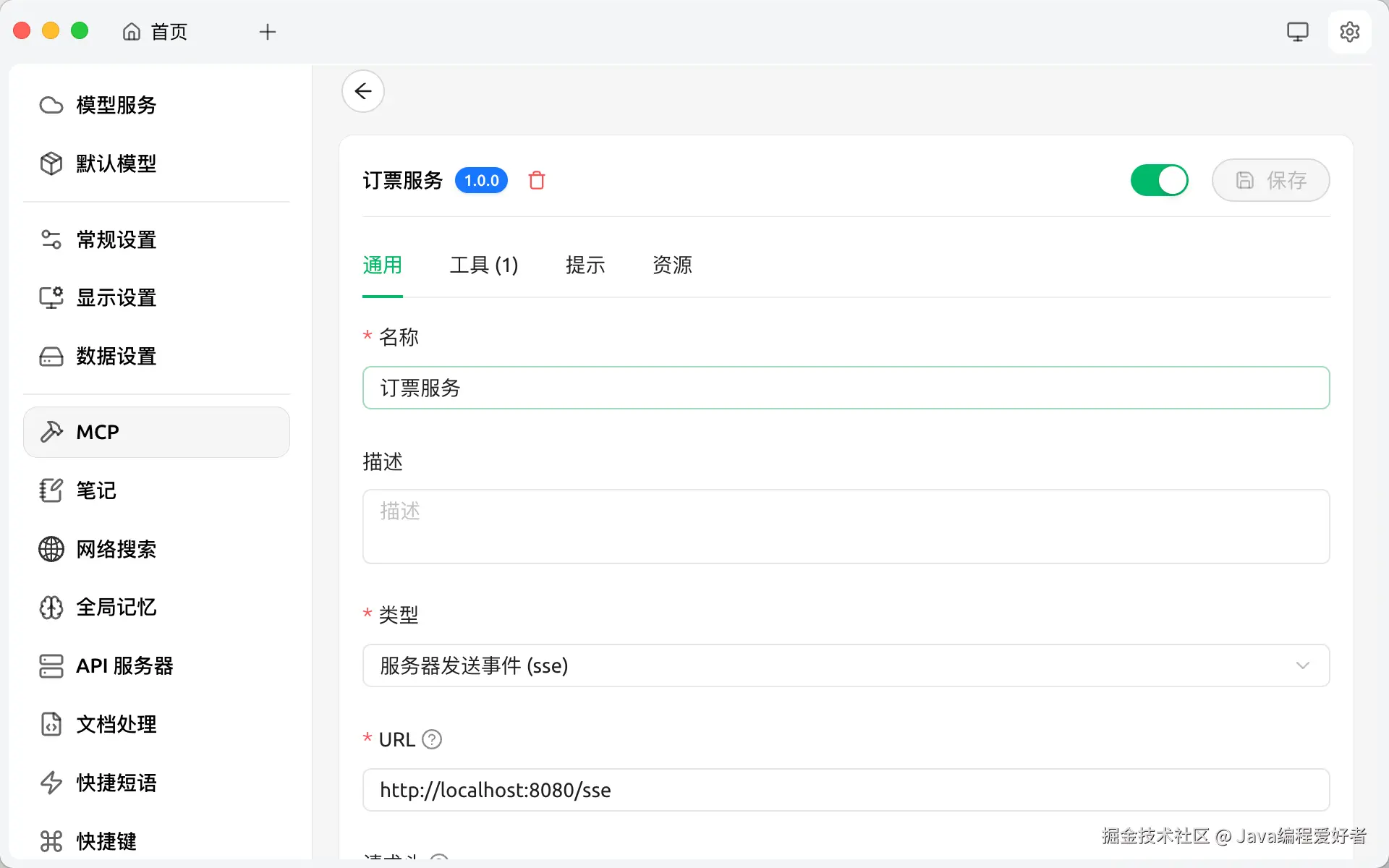Screen dimensions: 1389x868
Task: Open 网络搜索 settings in sidebar
Action: click(116, 549)
